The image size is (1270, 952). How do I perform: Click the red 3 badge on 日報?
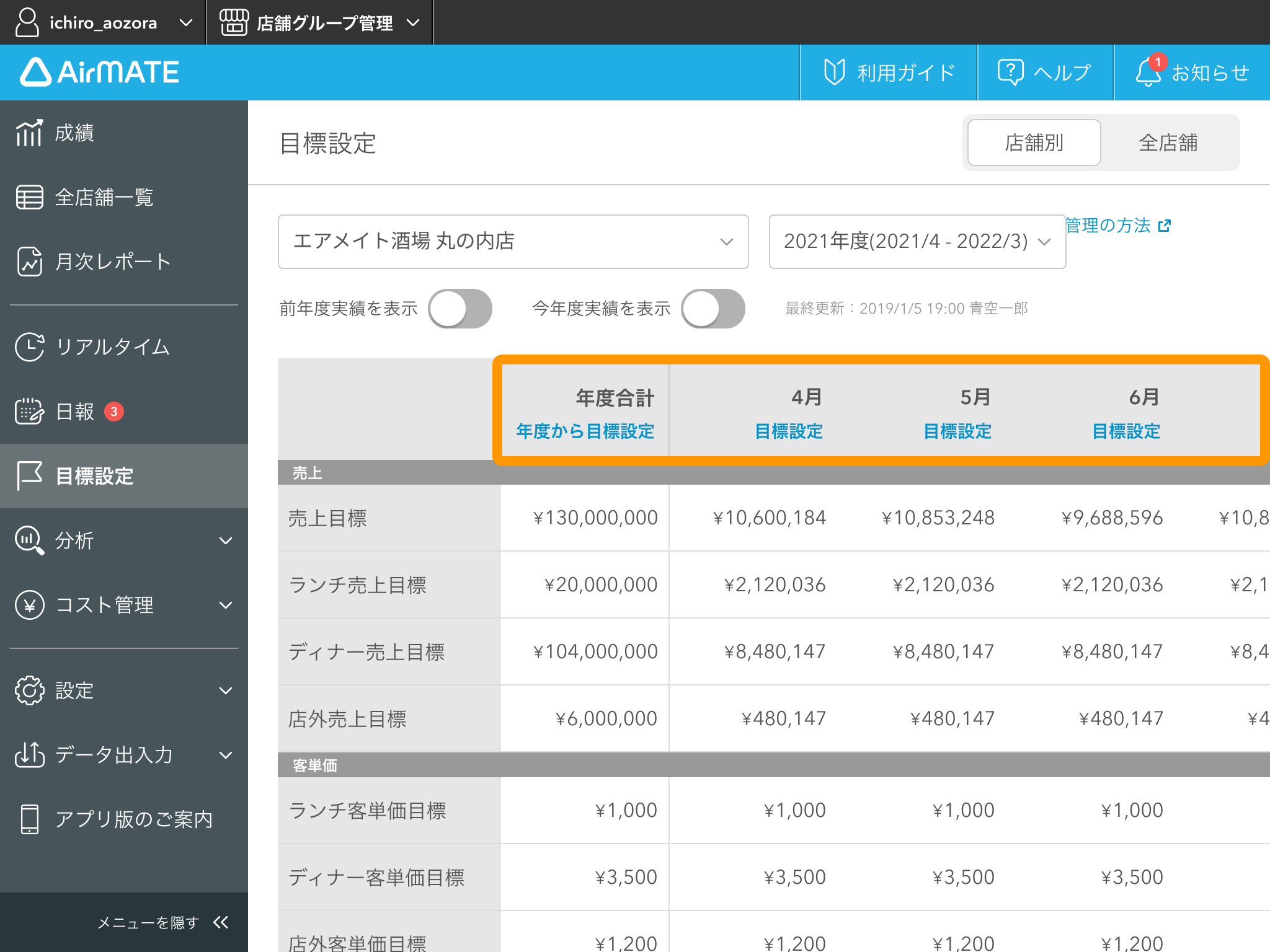pos(113,412)
